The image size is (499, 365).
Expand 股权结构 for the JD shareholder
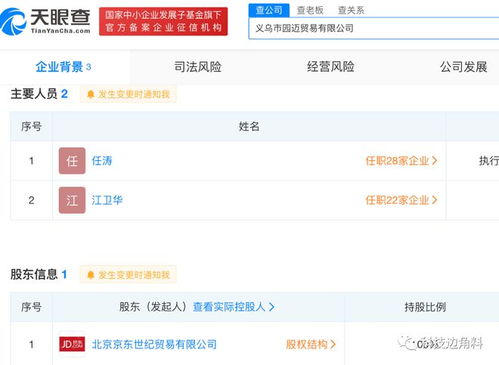click(x=311, y=344)
